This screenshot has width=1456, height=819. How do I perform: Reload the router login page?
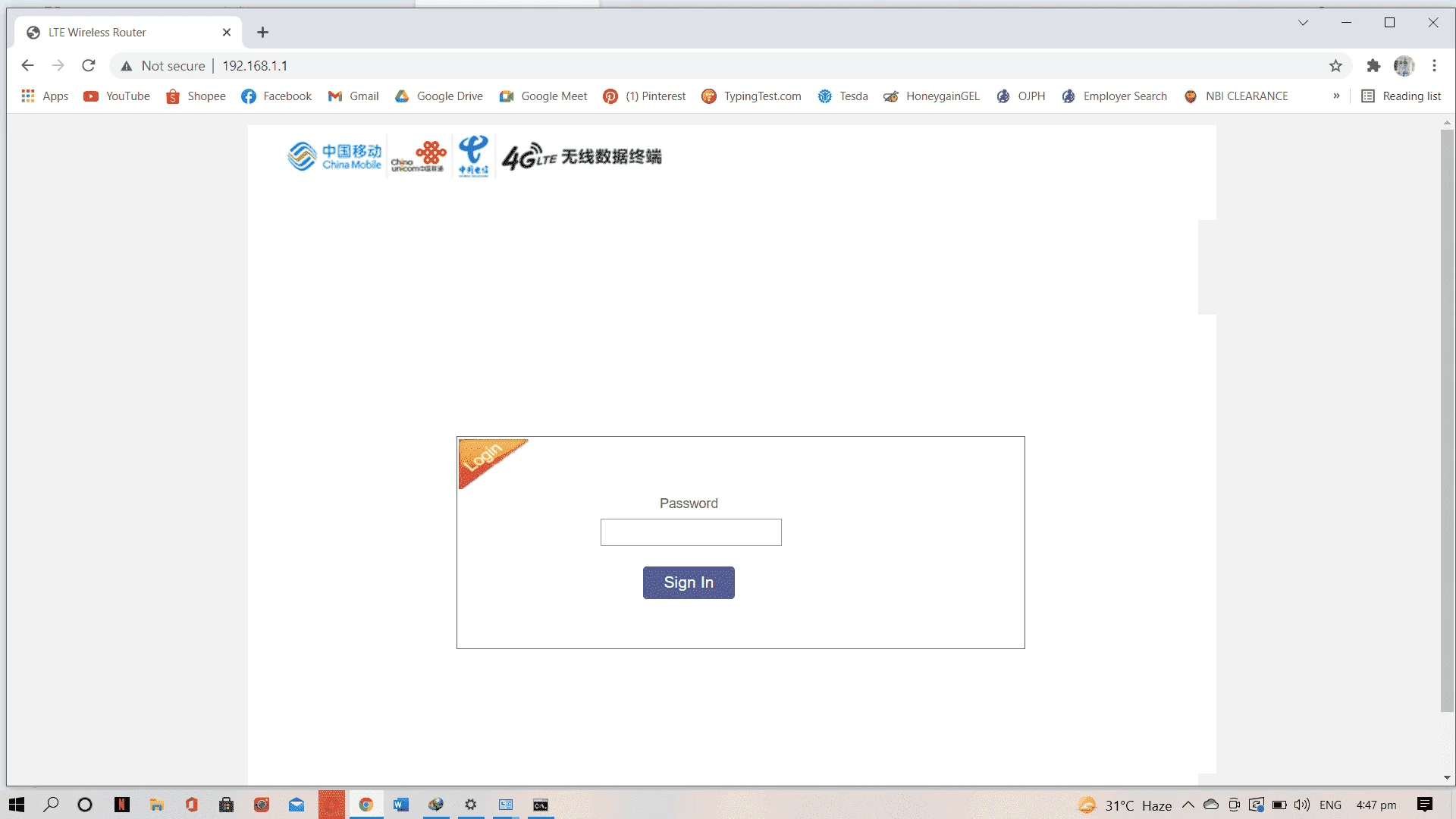coord(89,66)
